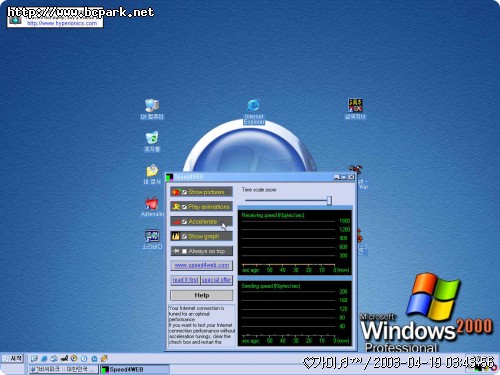
Task: Click the round clock quick launch icon
Action: (x=84, y=359)
